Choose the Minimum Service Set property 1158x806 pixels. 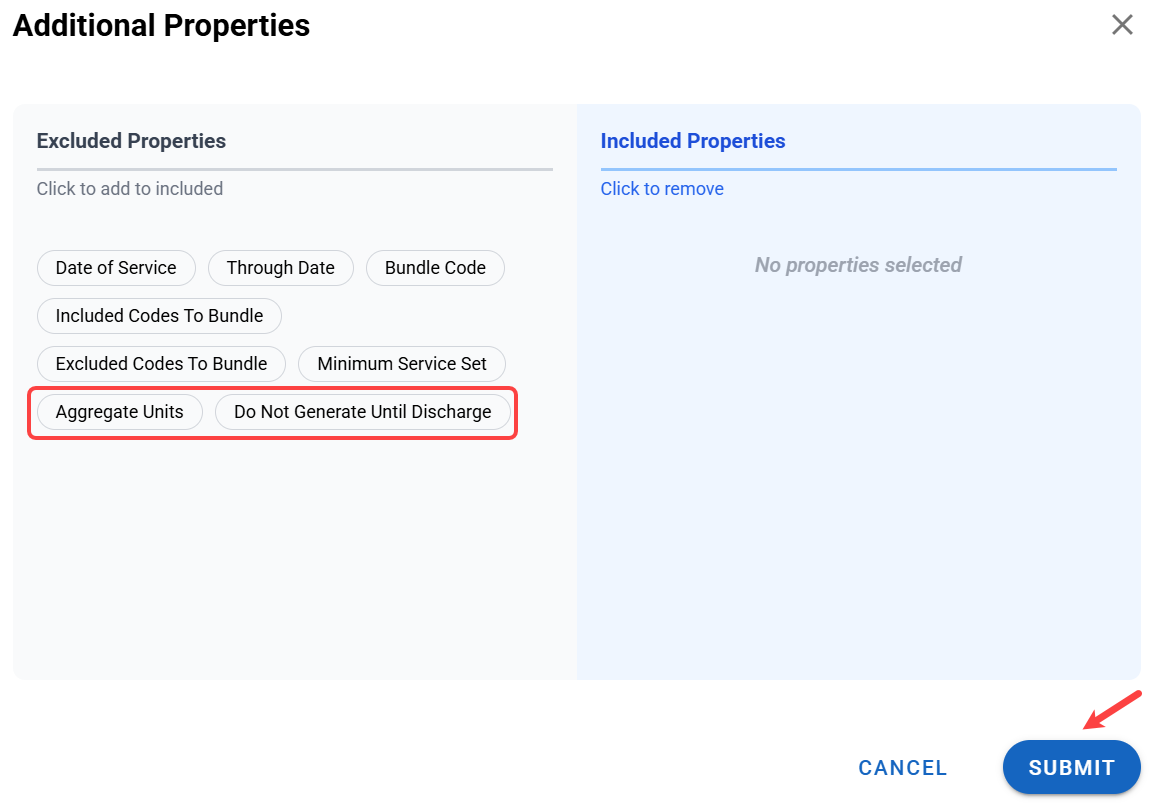point(402,364)
